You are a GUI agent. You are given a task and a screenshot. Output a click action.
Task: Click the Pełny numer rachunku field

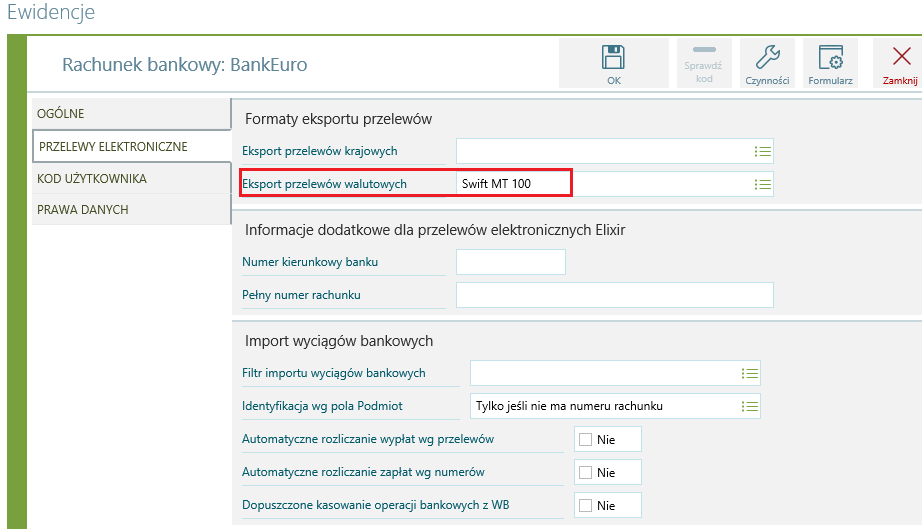[x=614, y=295]
